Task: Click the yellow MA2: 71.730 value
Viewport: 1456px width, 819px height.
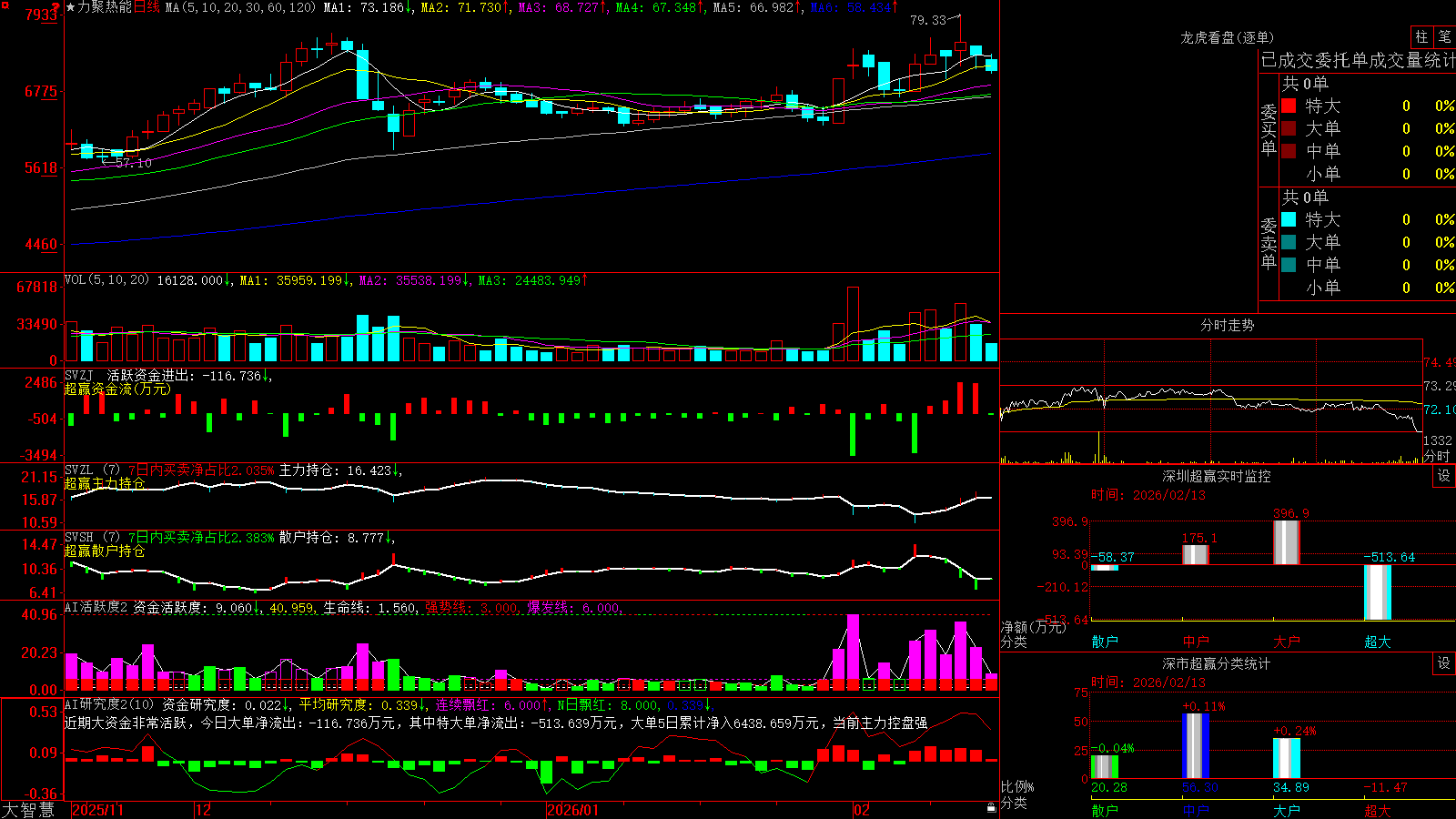Action: [x=461, y=7]
